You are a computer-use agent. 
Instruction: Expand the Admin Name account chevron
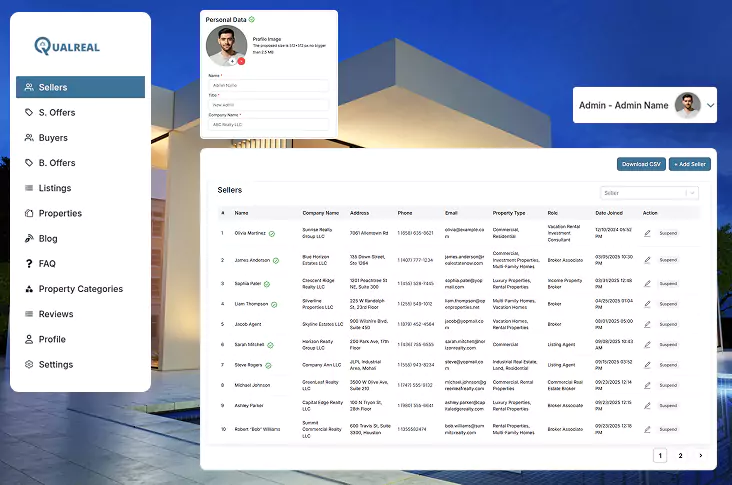coord(711,105)
